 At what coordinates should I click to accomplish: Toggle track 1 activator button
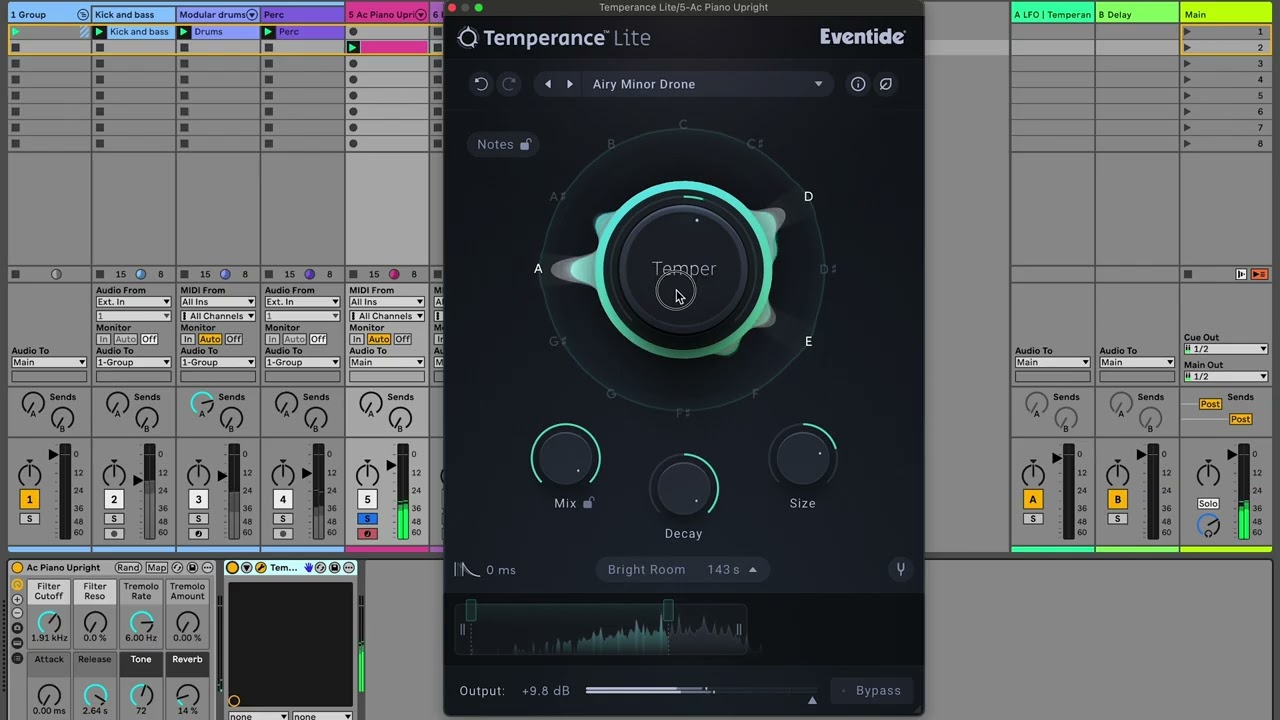[29, 499]
